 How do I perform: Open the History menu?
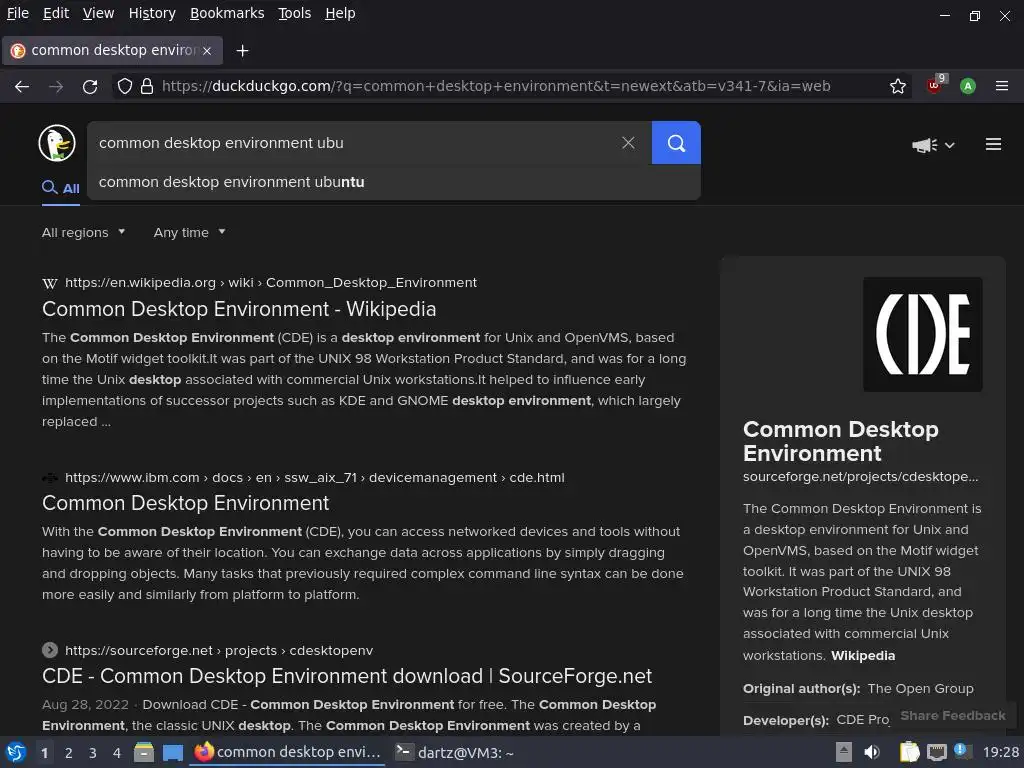pyautogui.click(x=152, y=13)
